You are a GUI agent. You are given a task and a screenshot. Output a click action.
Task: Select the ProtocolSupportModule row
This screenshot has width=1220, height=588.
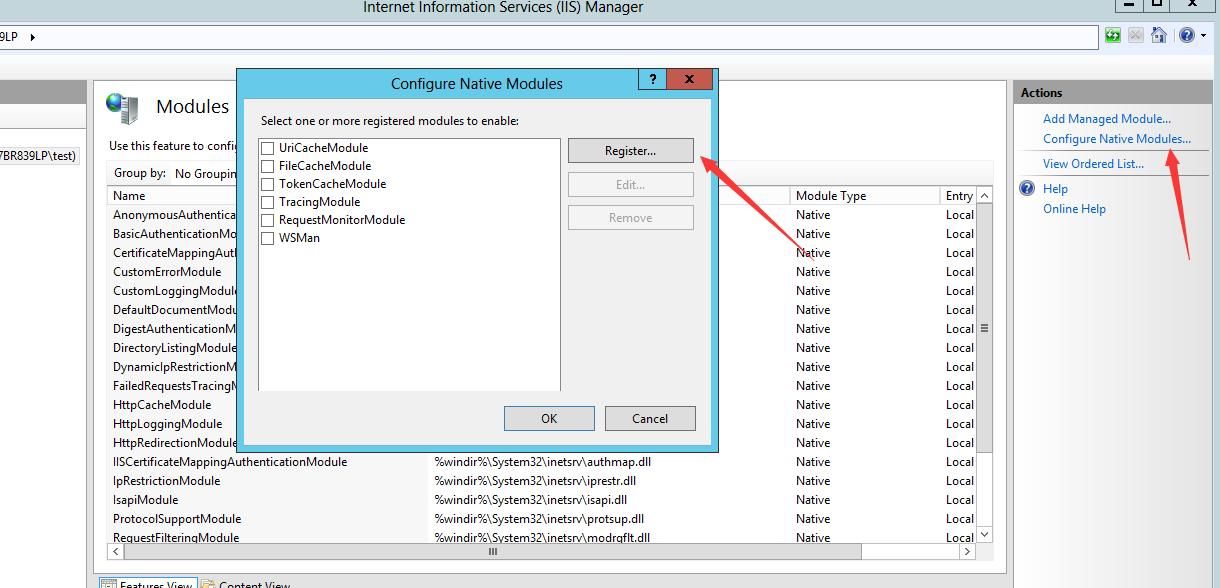tap(177, 519)
